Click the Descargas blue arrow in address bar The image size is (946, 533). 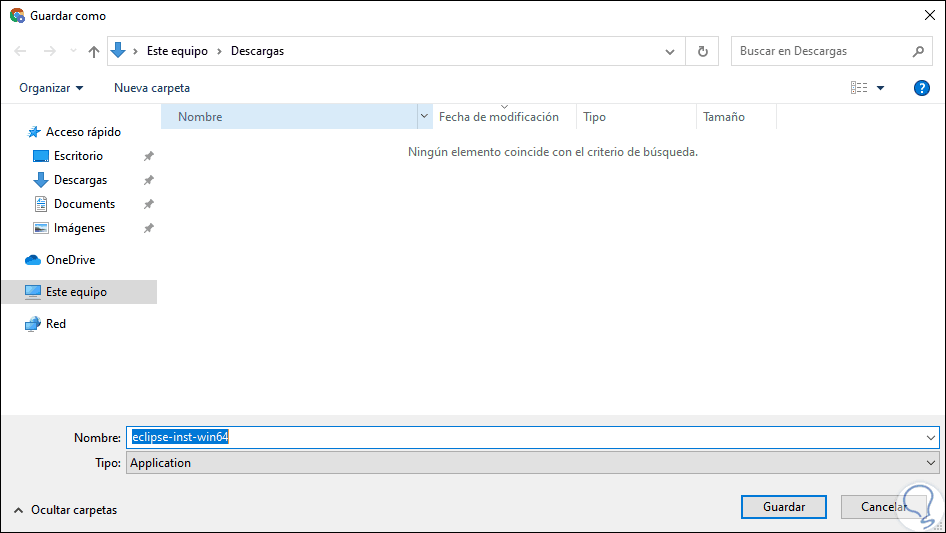coord(118,51)
